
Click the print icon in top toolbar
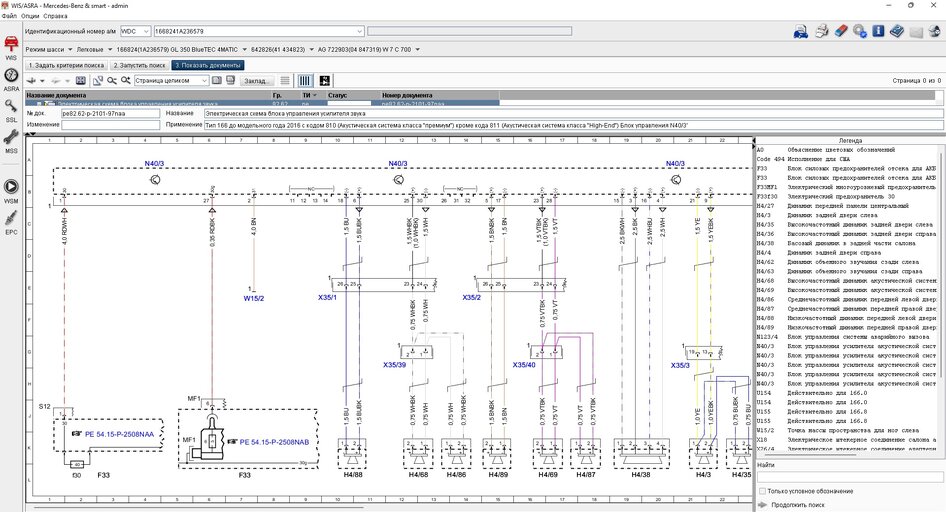coord(821,31)
